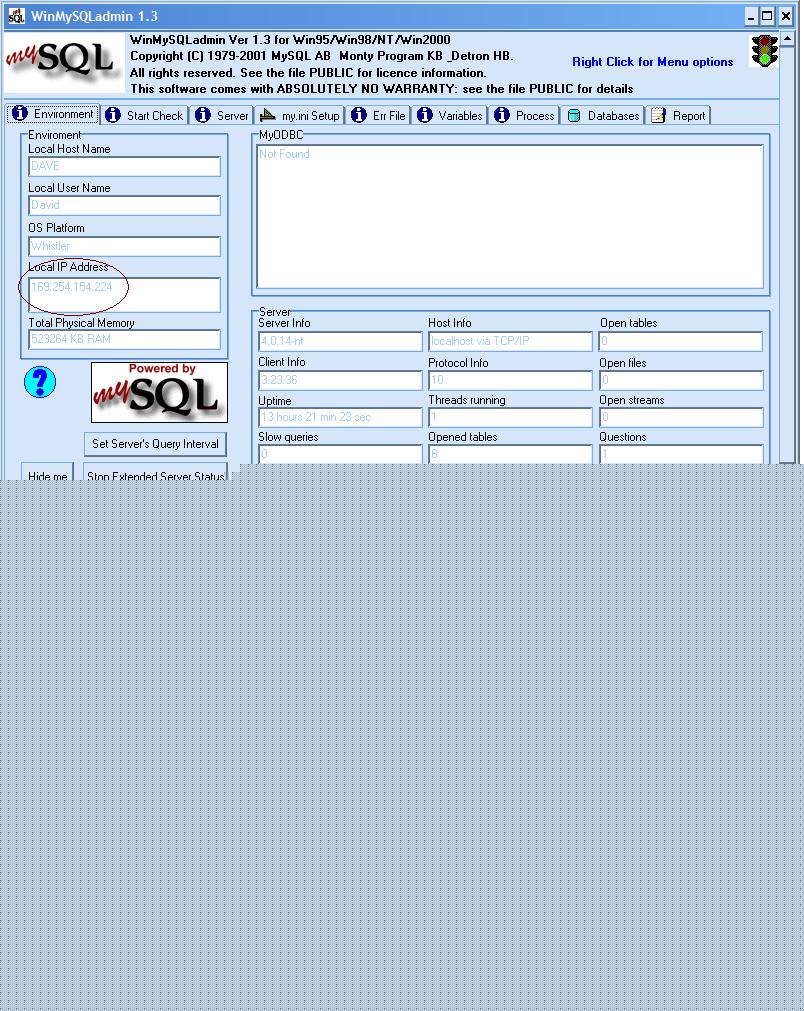804x1011 pixels.
Task: Click the my.ini Setup tab icon
Action: click(x=267, y=116)
